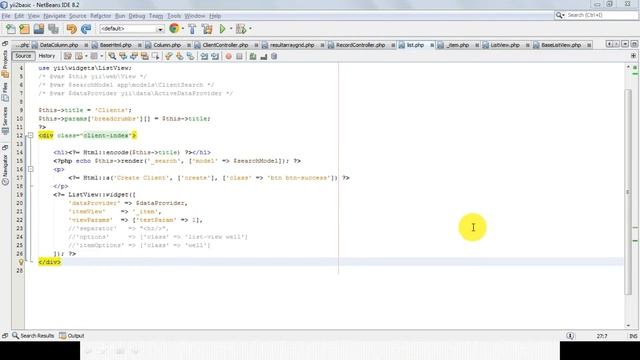This screenshot has height=360, width=640.
Task: Switch to the DataColumn.php tab
Action: pyautogui.click(x=59, y=45)
